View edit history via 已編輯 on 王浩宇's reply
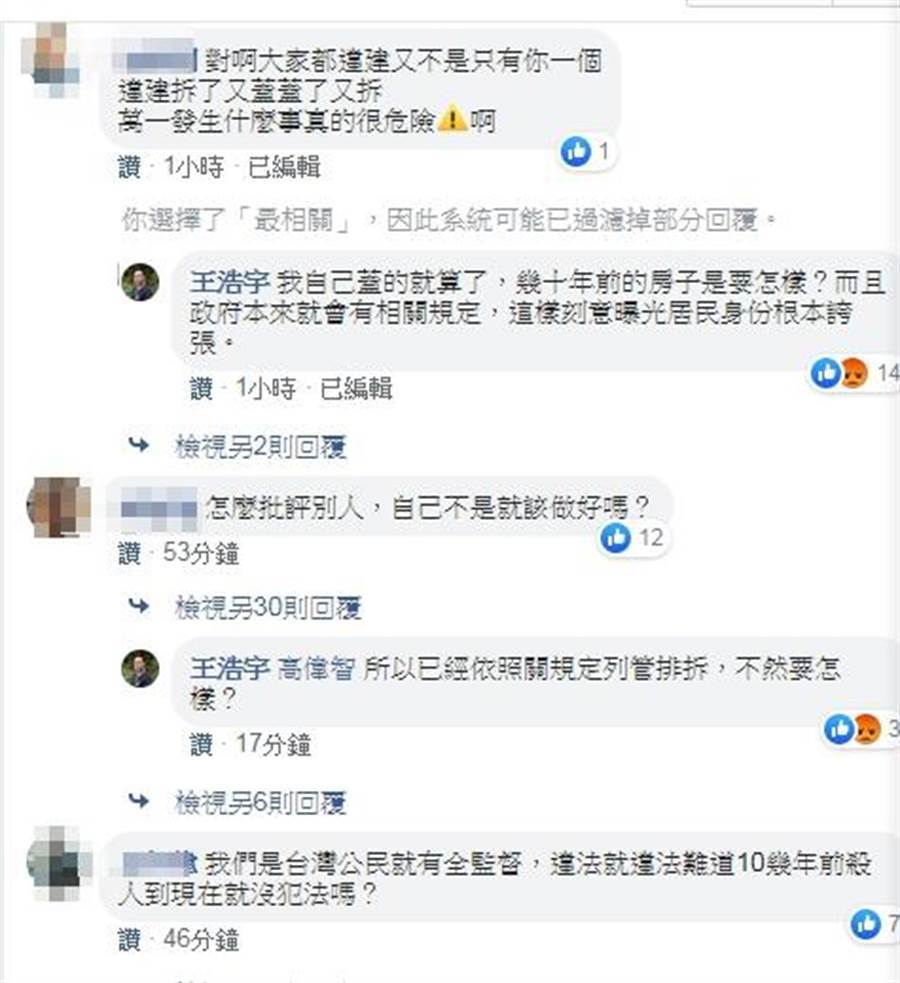The height and width of the screenshot is (983, 900). click(356, 389)
